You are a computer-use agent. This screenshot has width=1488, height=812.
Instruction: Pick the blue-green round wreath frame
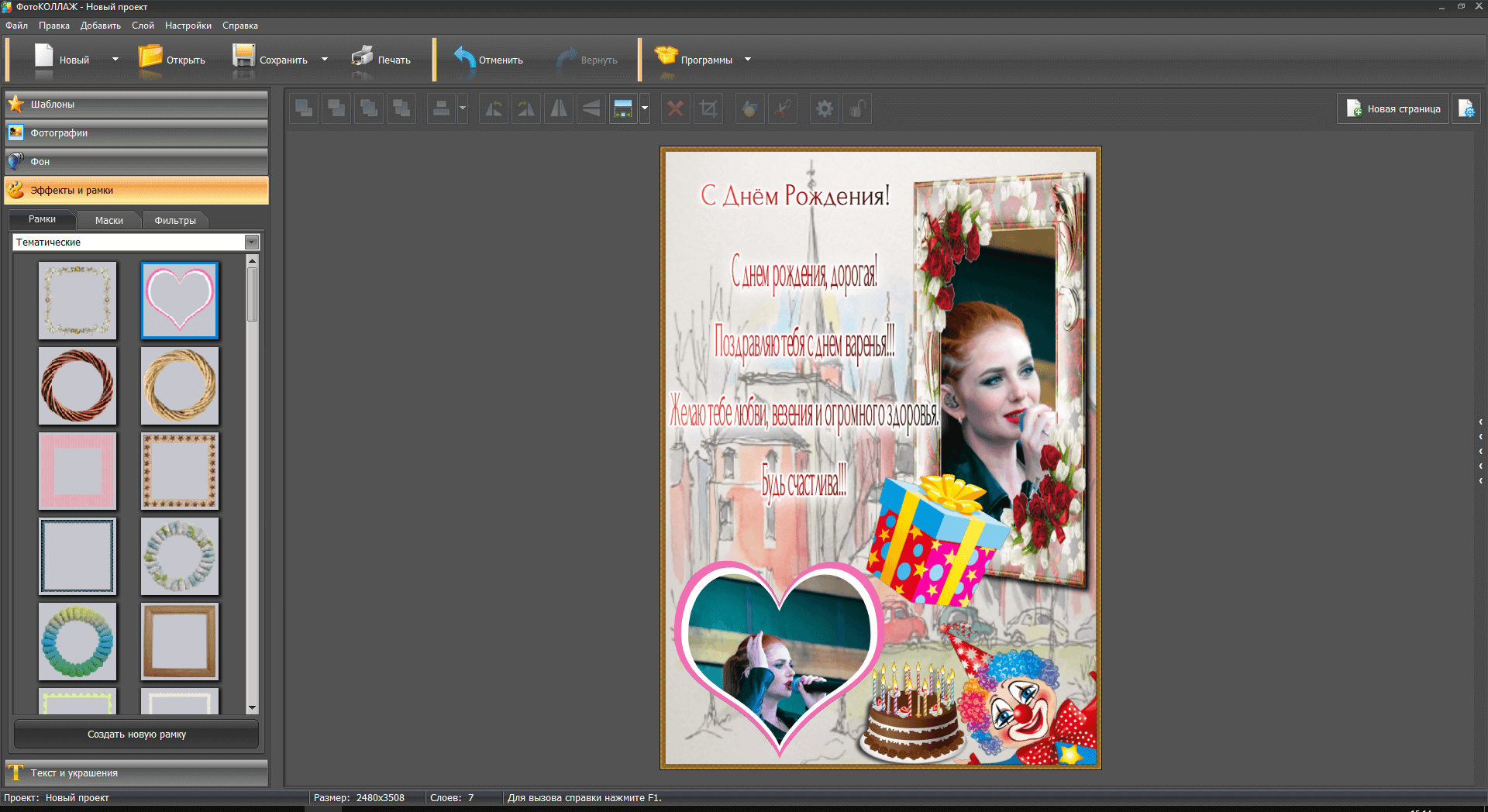click(x=77, y=642)
